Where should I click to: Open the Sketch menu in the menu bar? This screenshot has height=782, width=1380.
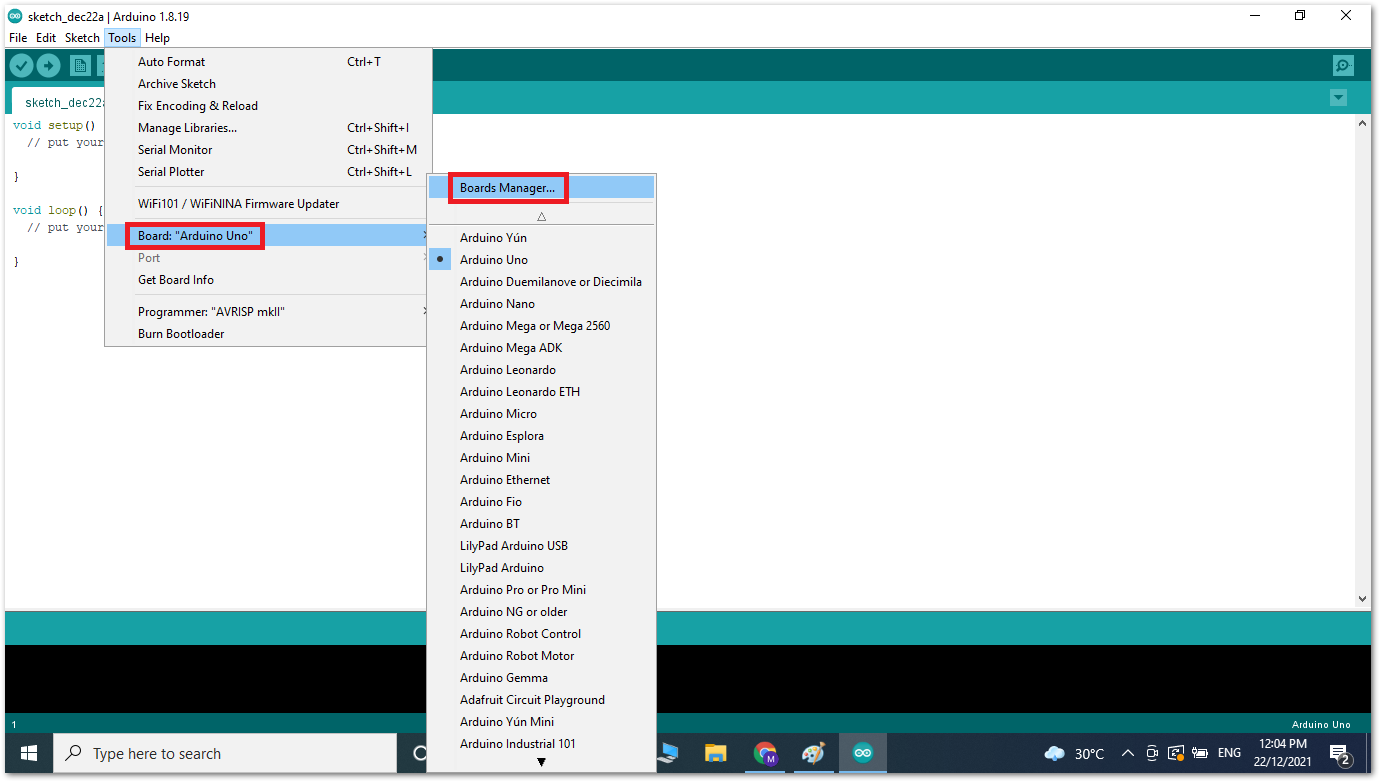click(x=82, y=38)
